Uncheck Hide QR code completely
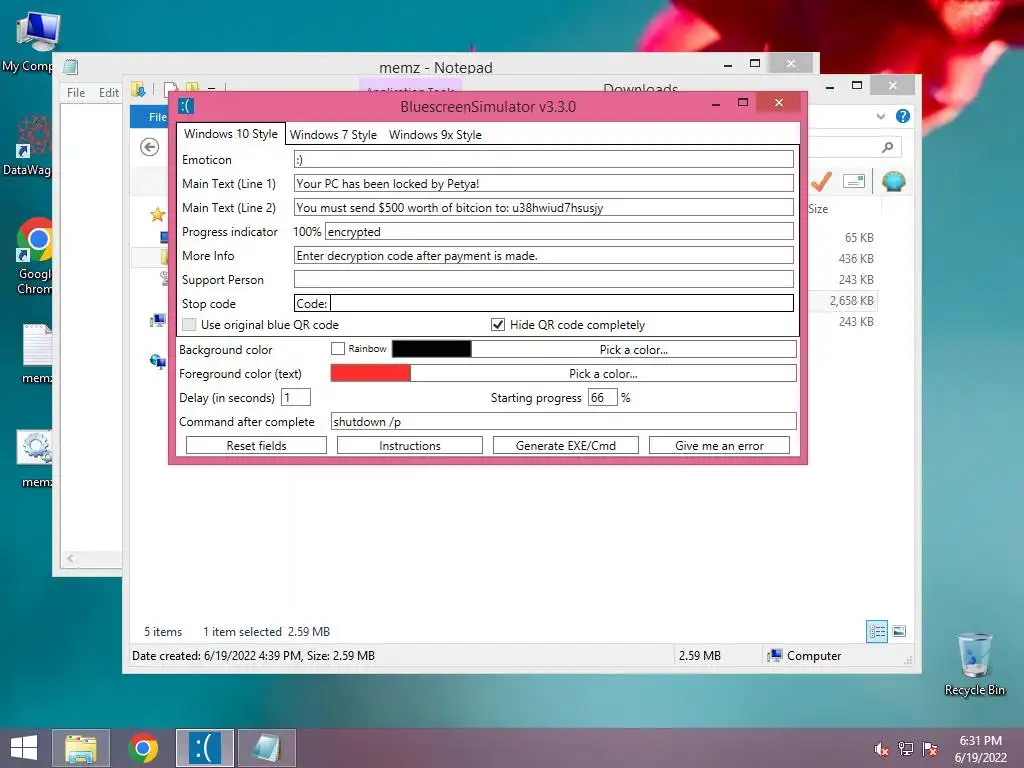1024x768 pixels. tap(498, 325)
